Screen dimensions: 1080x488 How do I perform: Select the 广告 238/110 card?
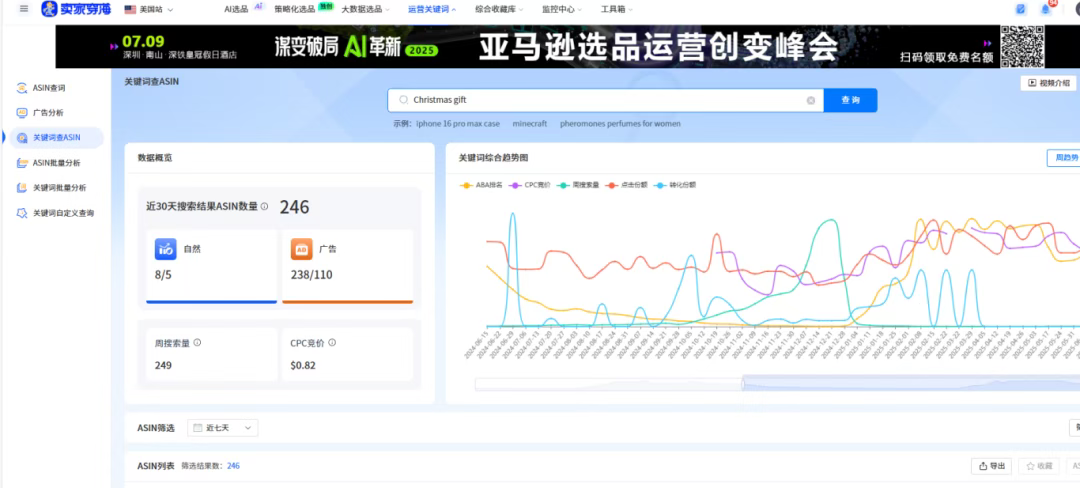pos(348,266)
